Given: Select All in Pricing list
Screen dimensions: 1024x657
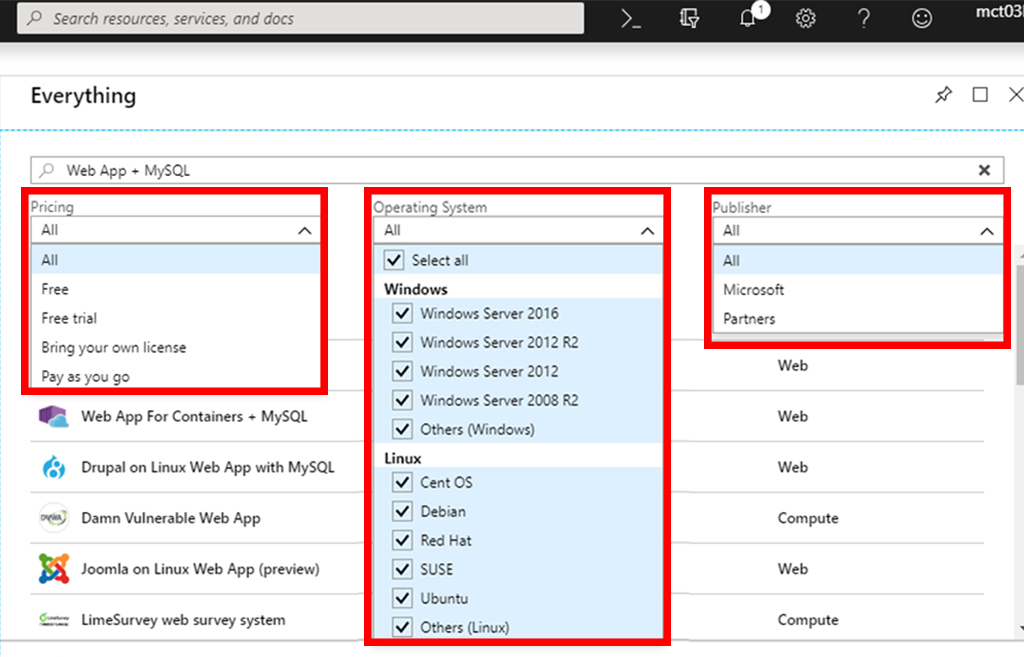Looking at the screenshot, I should (176, 260).
